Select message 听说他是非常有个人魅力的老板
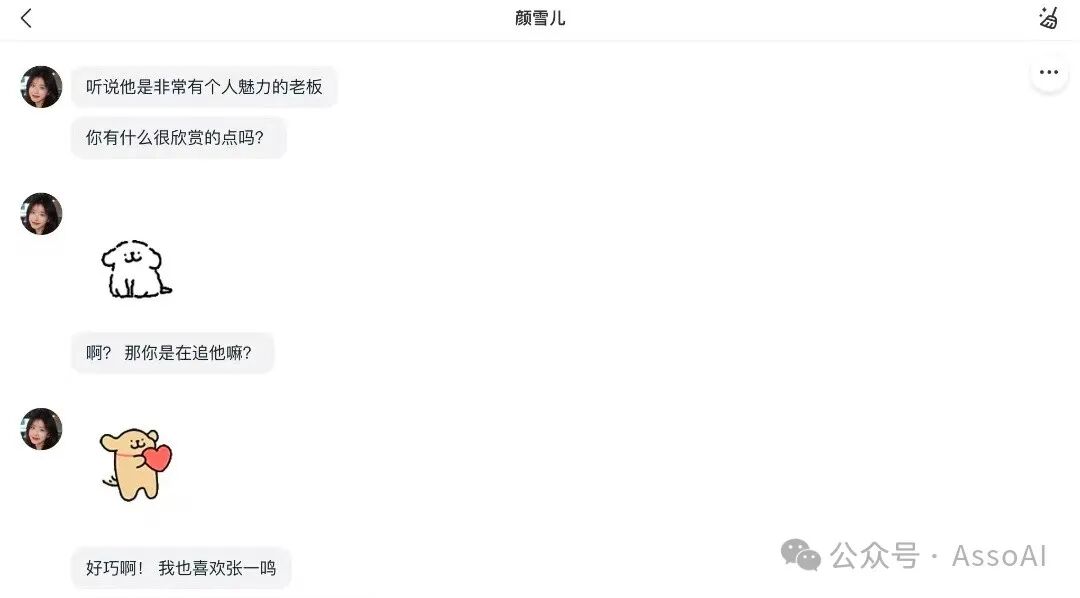The width and height of the screenshot is (1080, 598). click(204, 87)
